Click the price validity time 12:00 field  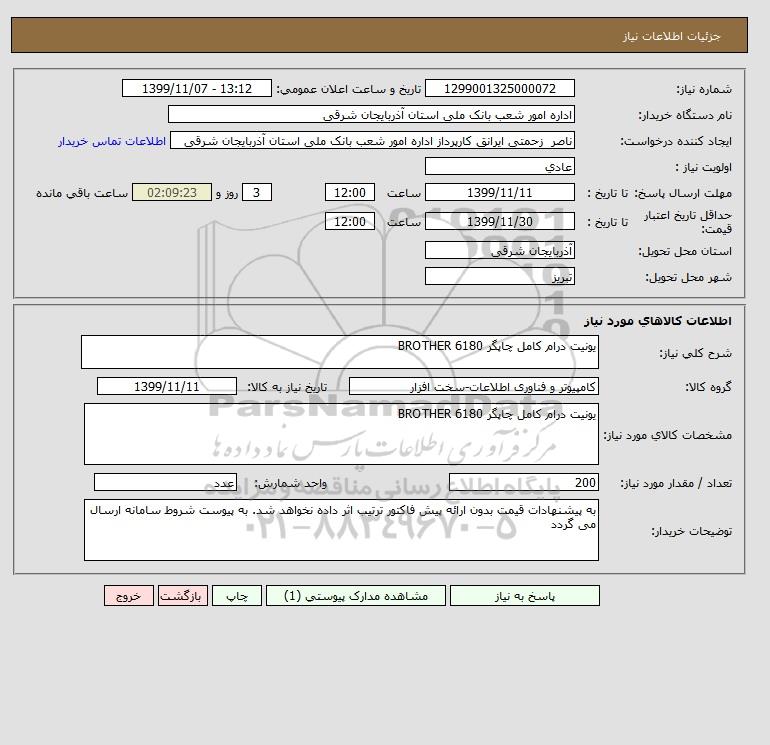pyautogui.click(x=350, y=221)
